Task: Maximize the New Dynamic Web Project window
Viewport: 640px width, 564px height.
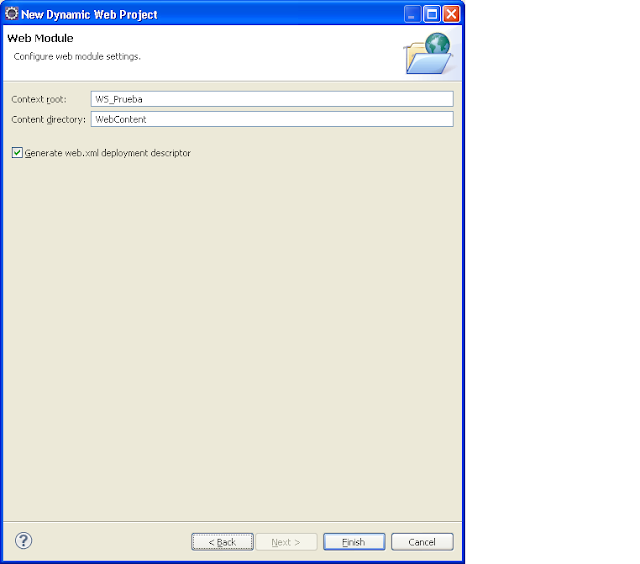Action: coord(432,14)
